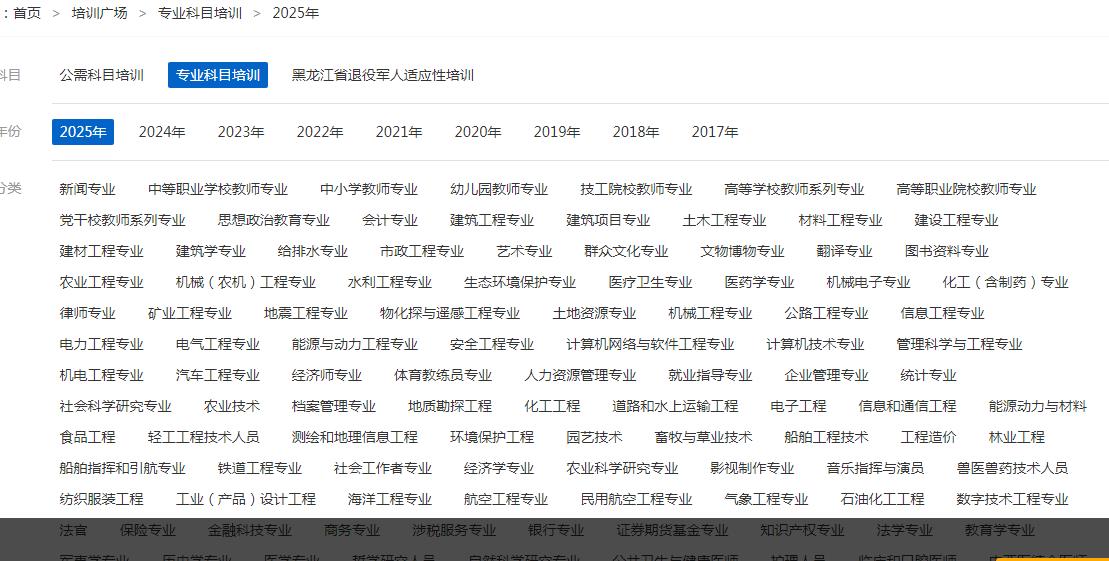This screenshot has width=1109, height=561.
Task: Open the 工程造价 category
Action: [x=928, y=437]
